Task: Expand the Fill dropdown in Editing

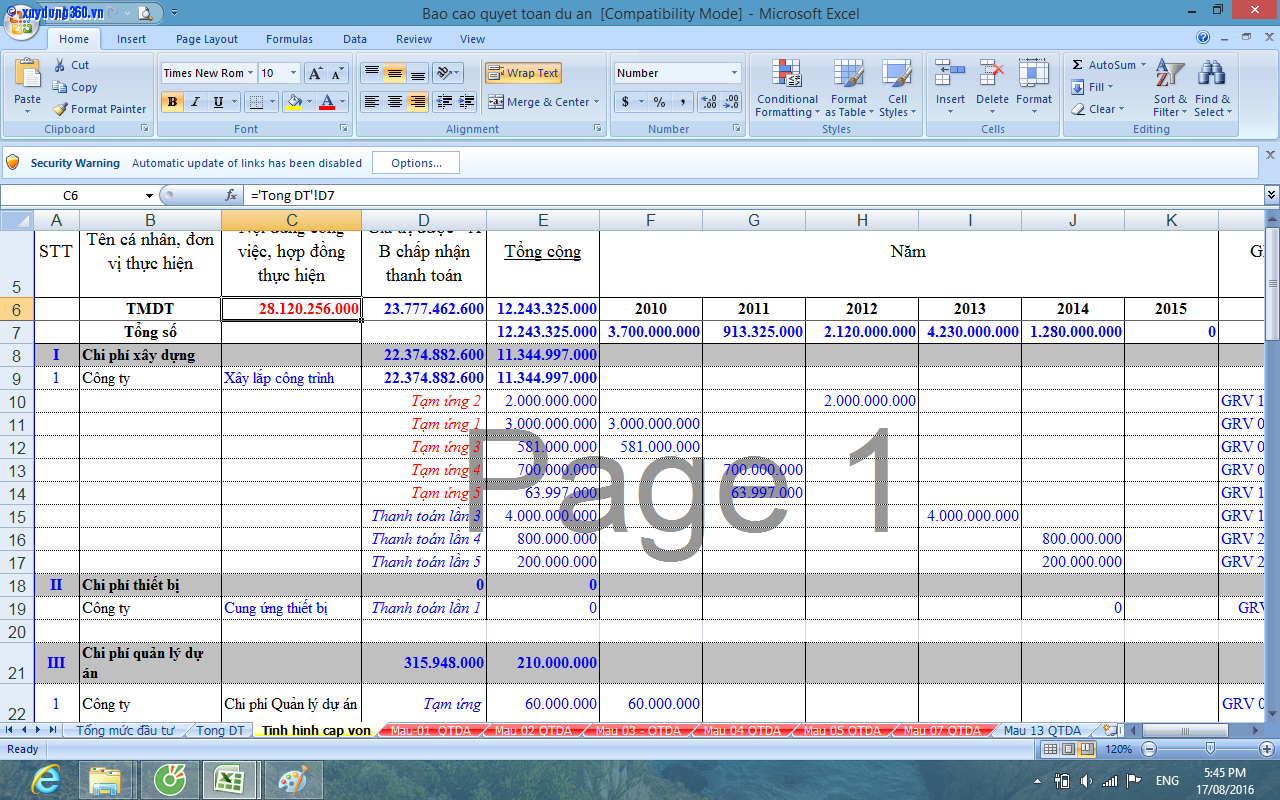Action: click(x=1111, y=87)
